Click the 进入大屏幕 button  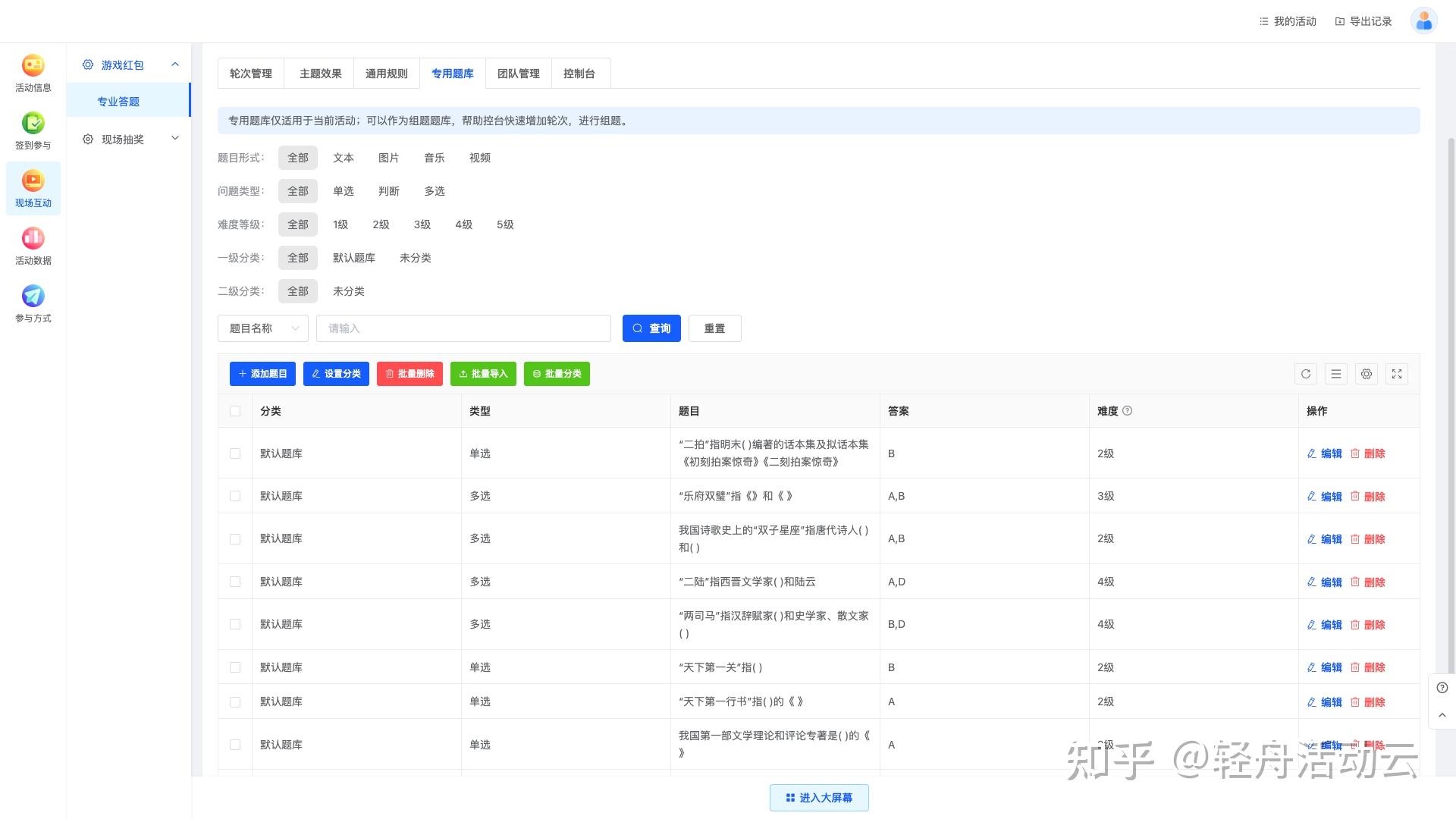(819, 798)
